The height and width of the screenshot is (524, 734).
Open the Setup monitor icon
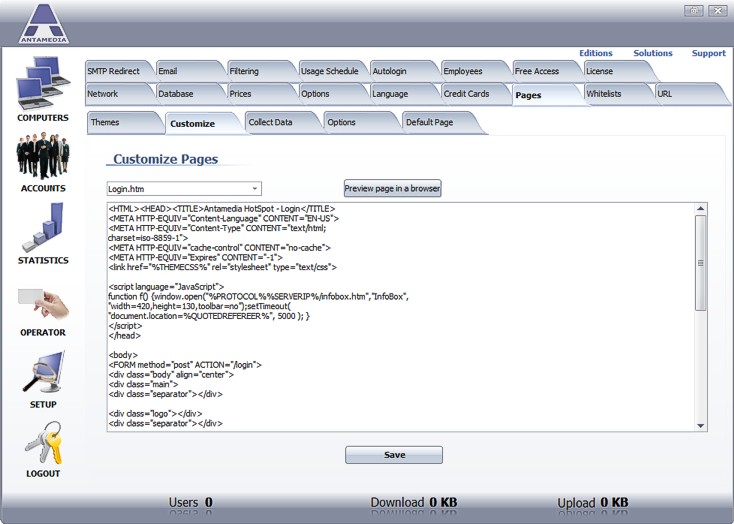(x=43, y=372)
